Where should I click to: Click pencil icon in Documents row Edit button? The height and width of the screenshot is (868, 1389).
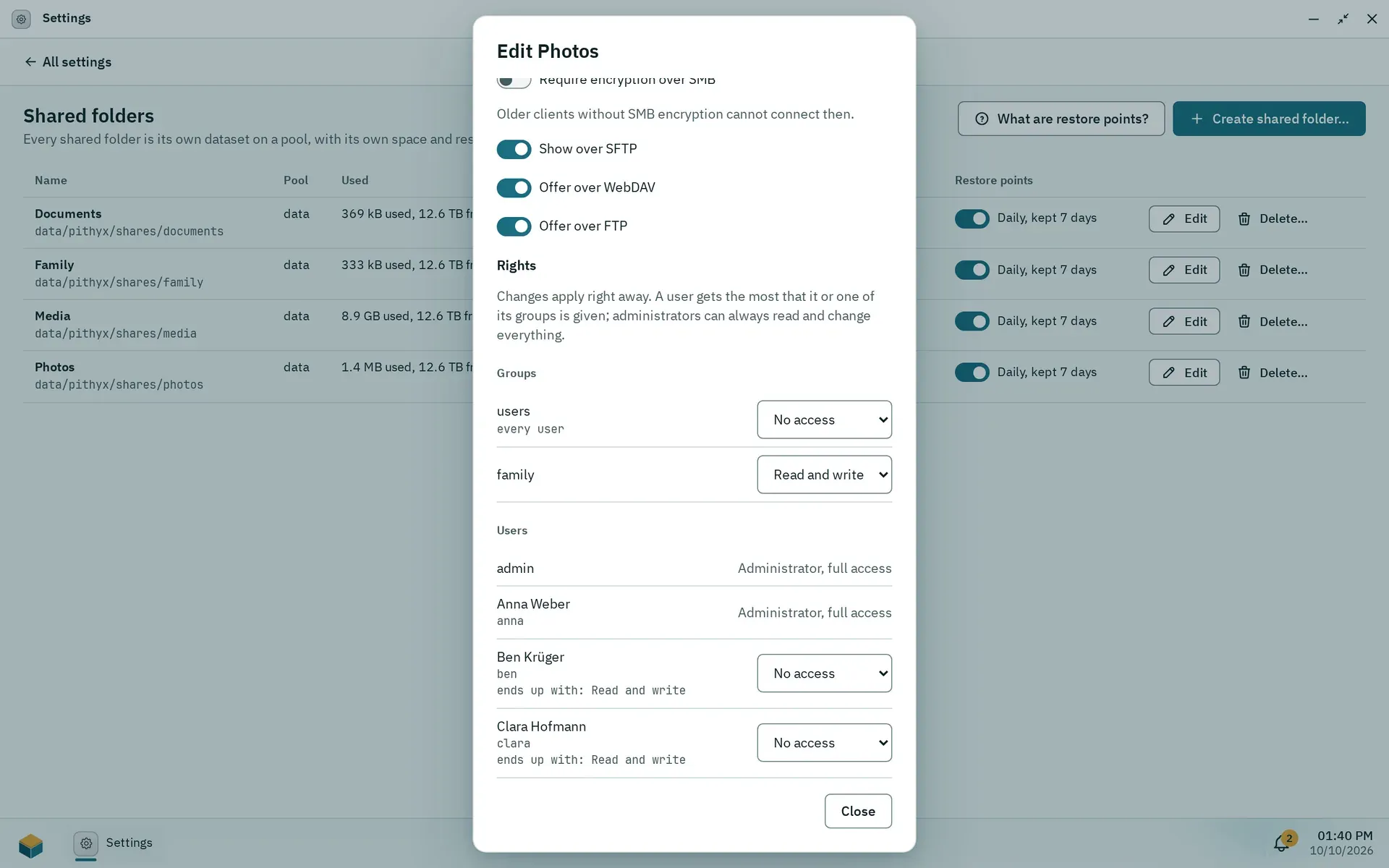1168,219
